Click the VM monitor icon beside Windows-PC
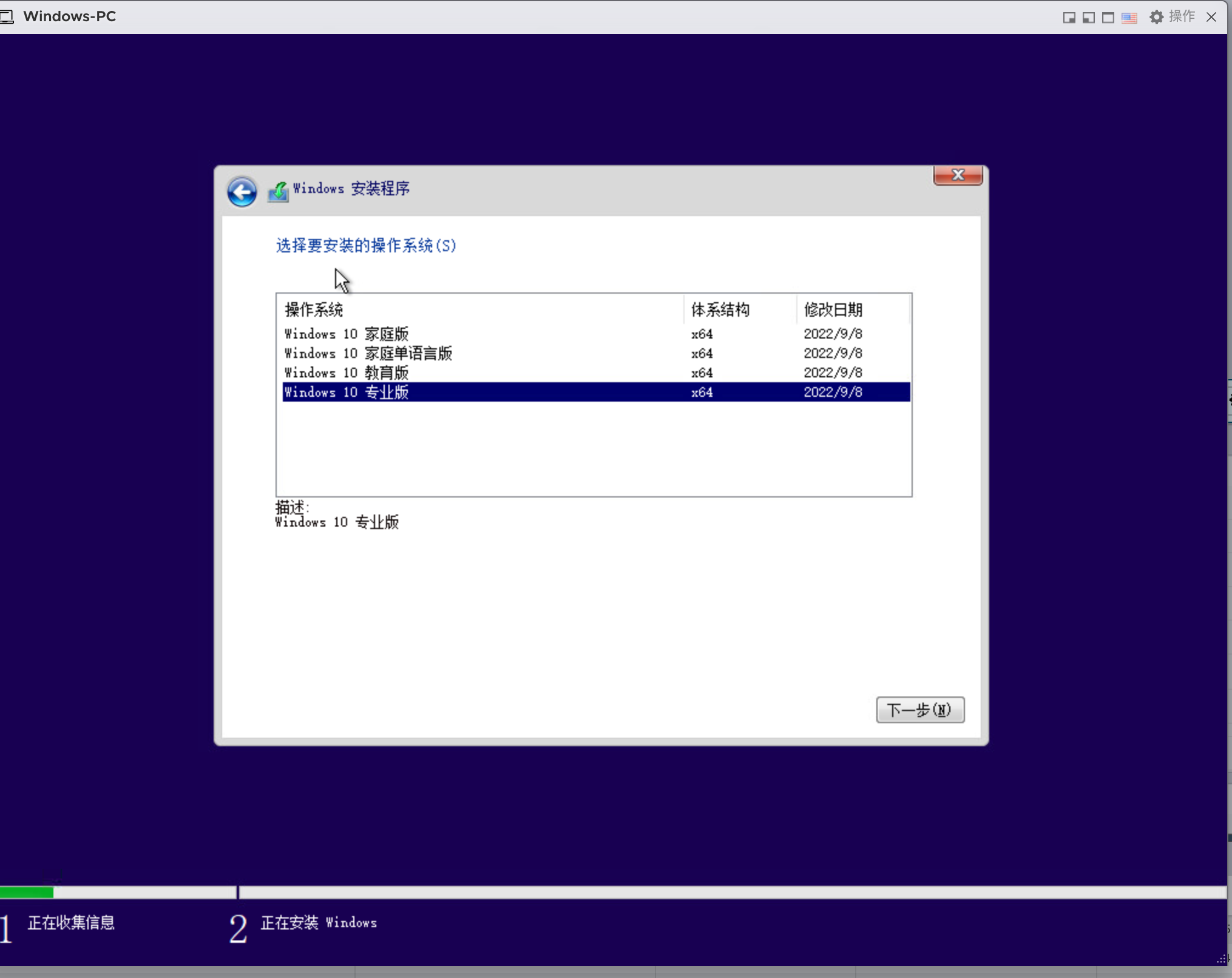Viewport: 1232px width, 978px height. 7,16
